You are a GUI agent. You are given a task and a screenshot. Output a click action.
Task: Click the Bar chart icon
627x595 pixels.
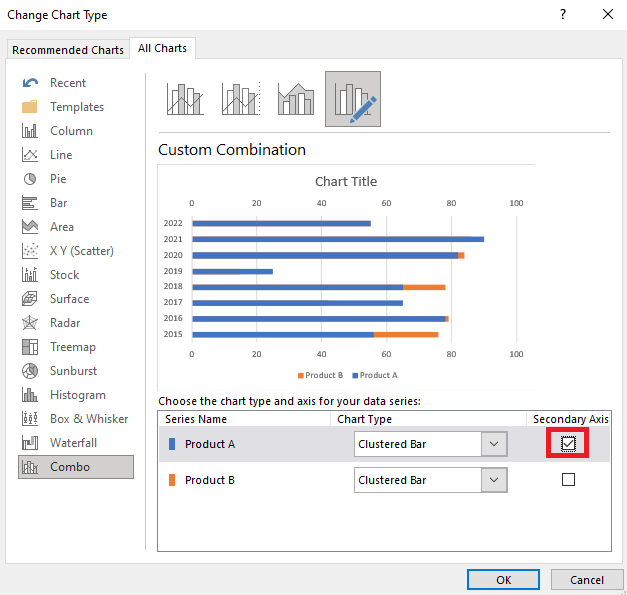click(30, 203)
